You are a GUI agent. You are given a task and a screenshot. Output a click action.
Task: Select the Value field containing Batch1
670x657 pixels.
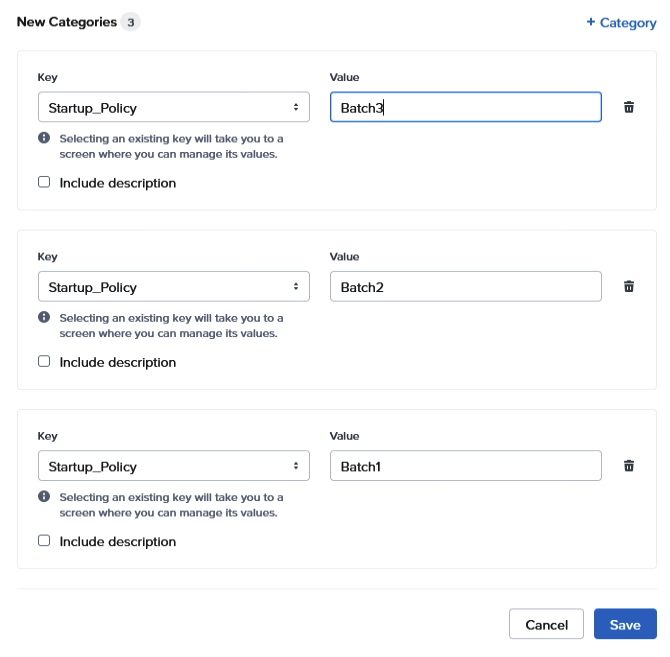coord(465,466)
